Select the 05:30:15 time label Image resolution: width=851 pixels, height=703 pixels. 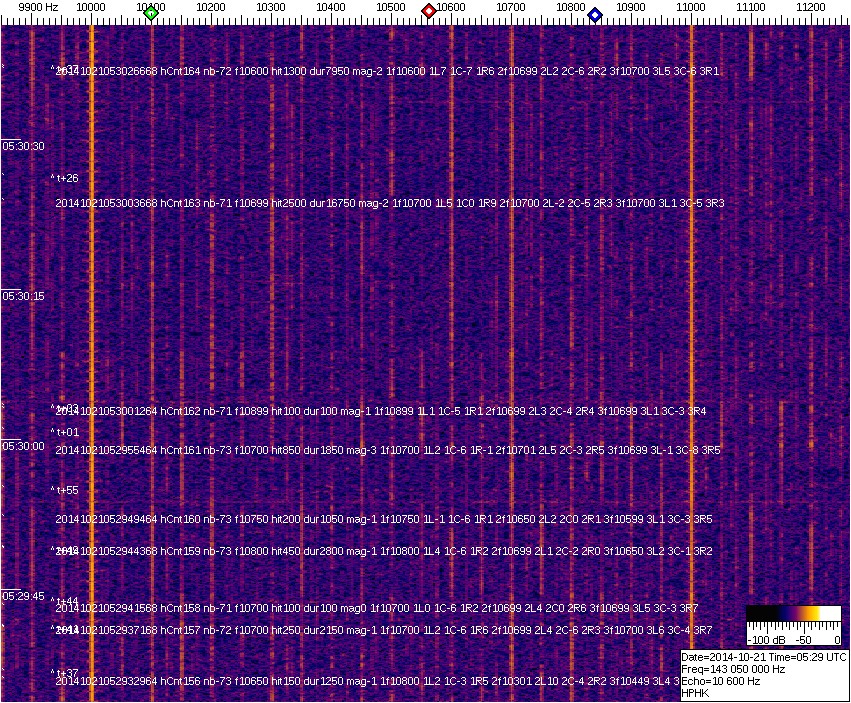[23, 296]
